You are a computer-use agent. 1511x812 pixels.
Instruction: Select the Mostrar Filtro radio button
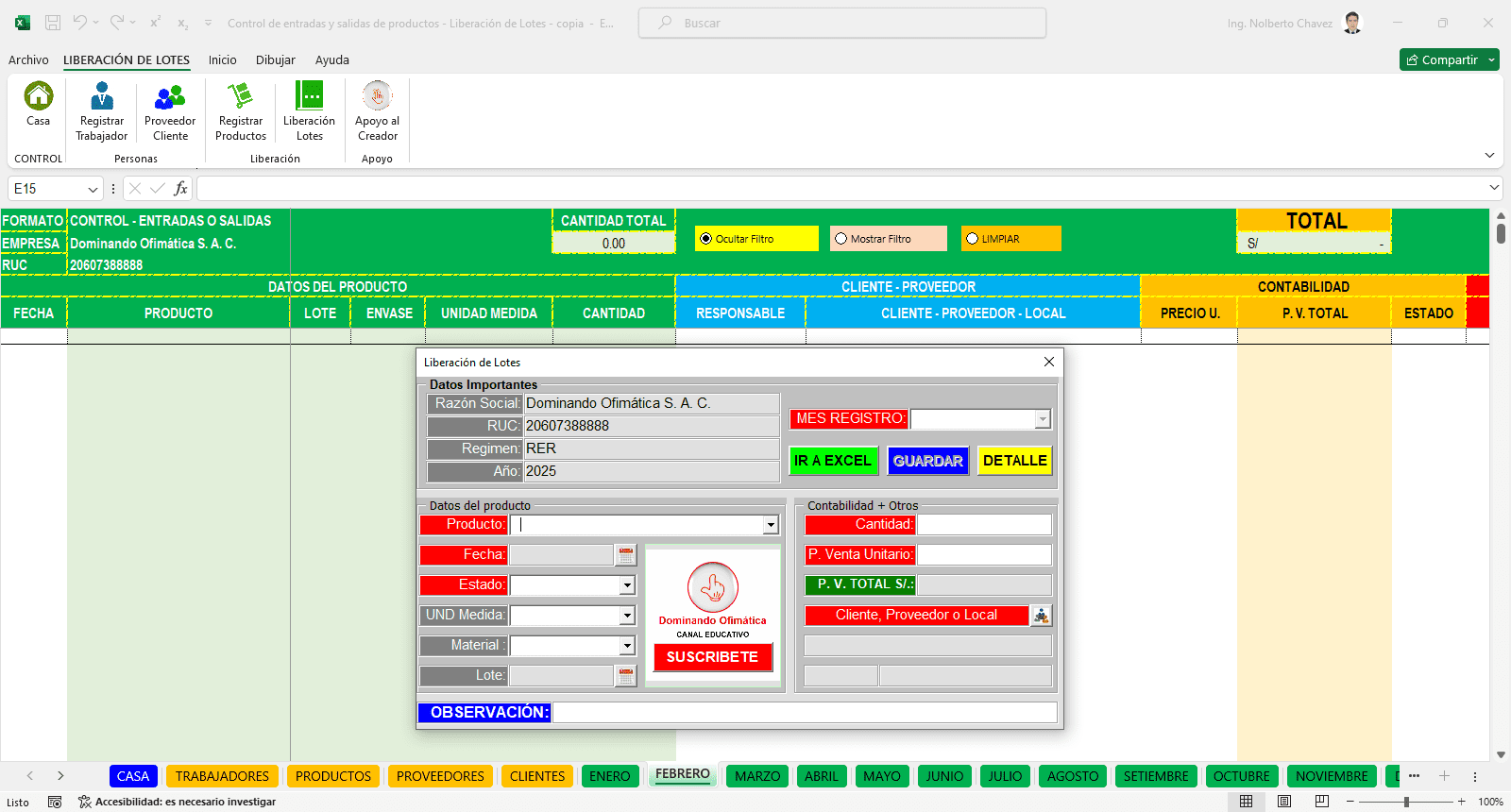[x=841, y=239]
